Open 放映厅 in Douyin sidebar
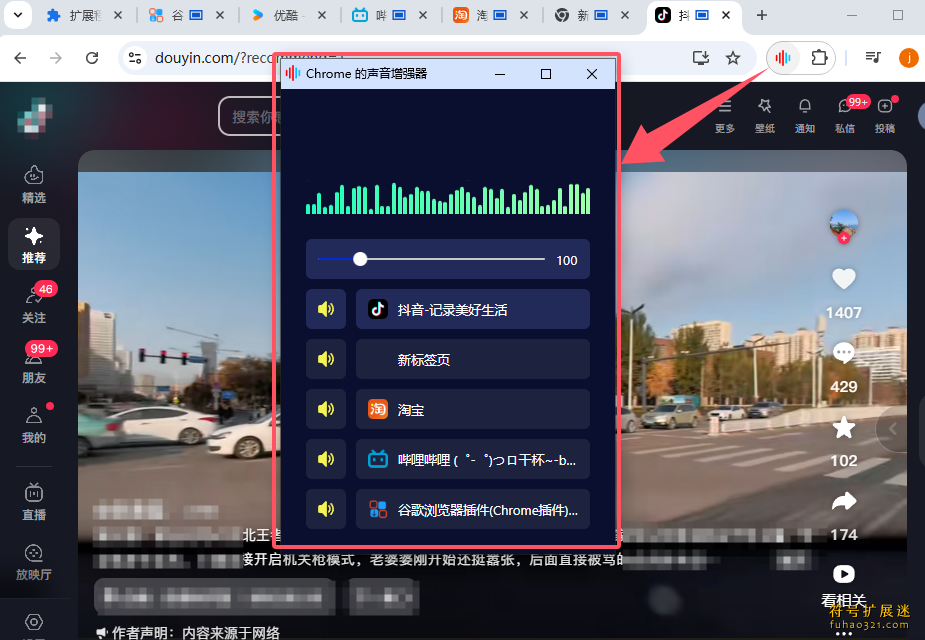Screen dimensions: 925x640 tap(34, 562)
